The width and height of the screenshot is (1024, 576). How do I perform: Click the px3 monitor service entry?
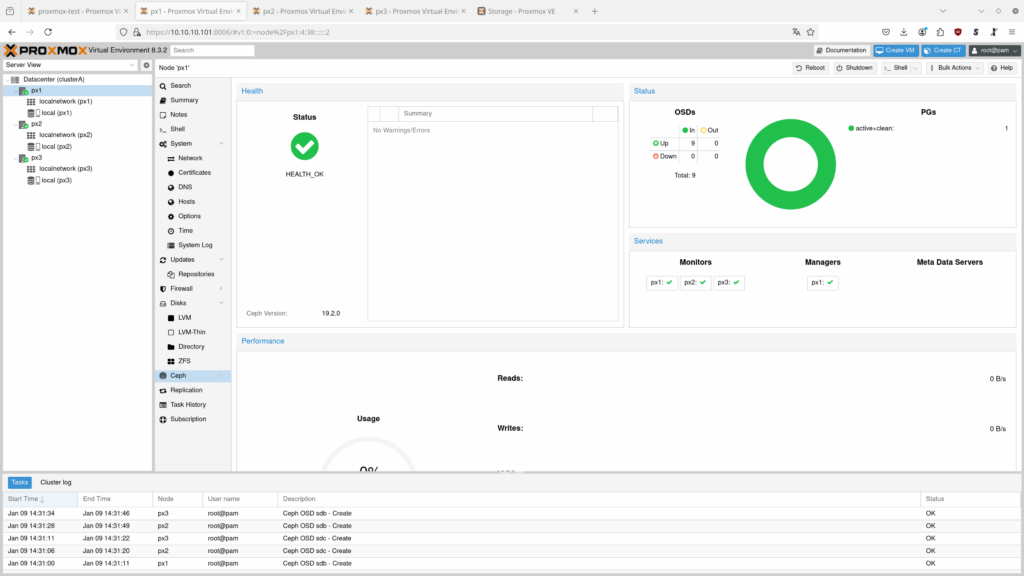point(728,283)
